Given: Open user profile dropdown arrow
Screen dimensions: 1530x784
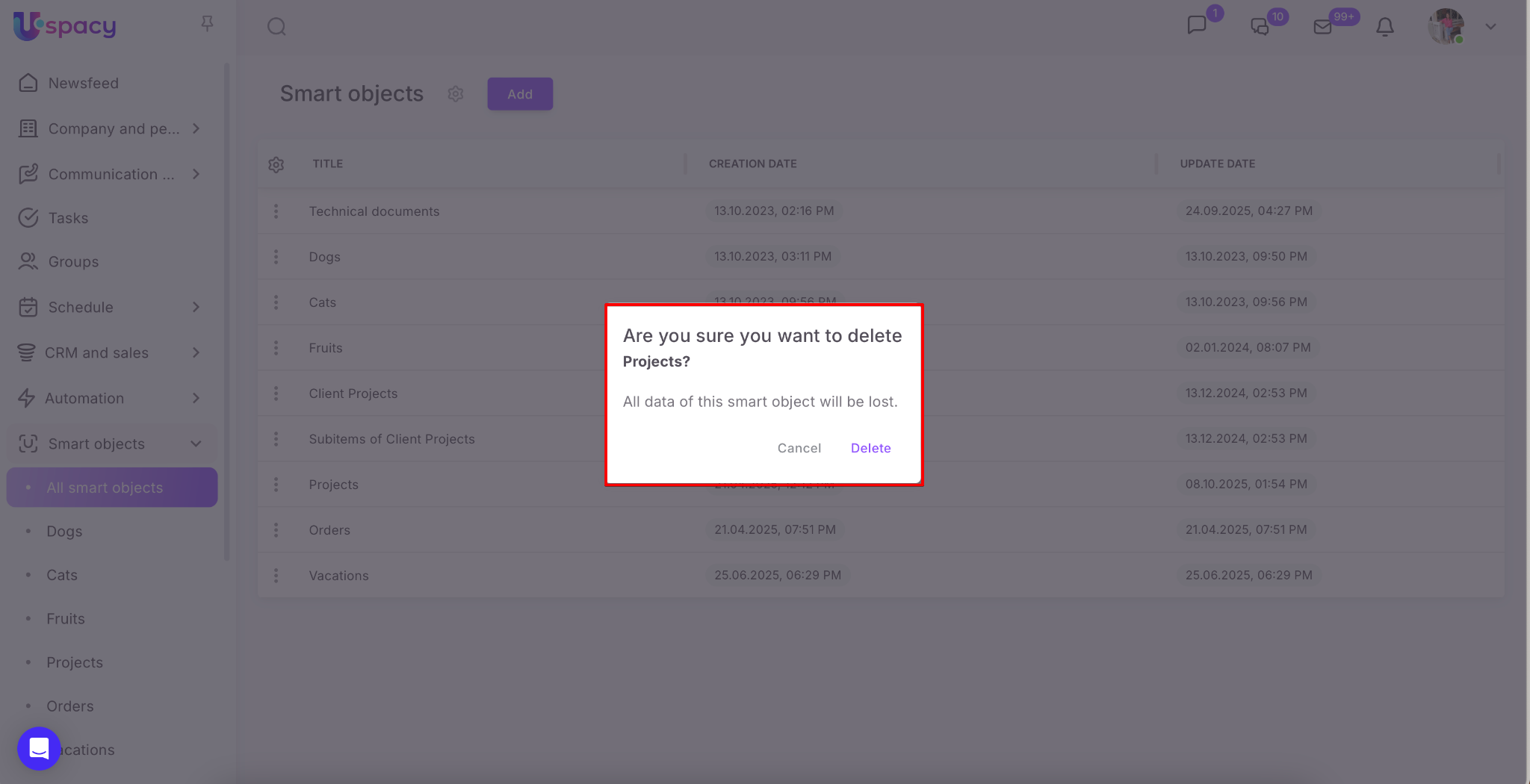Looking at the screenshot, I should (x=1490, y=27).
